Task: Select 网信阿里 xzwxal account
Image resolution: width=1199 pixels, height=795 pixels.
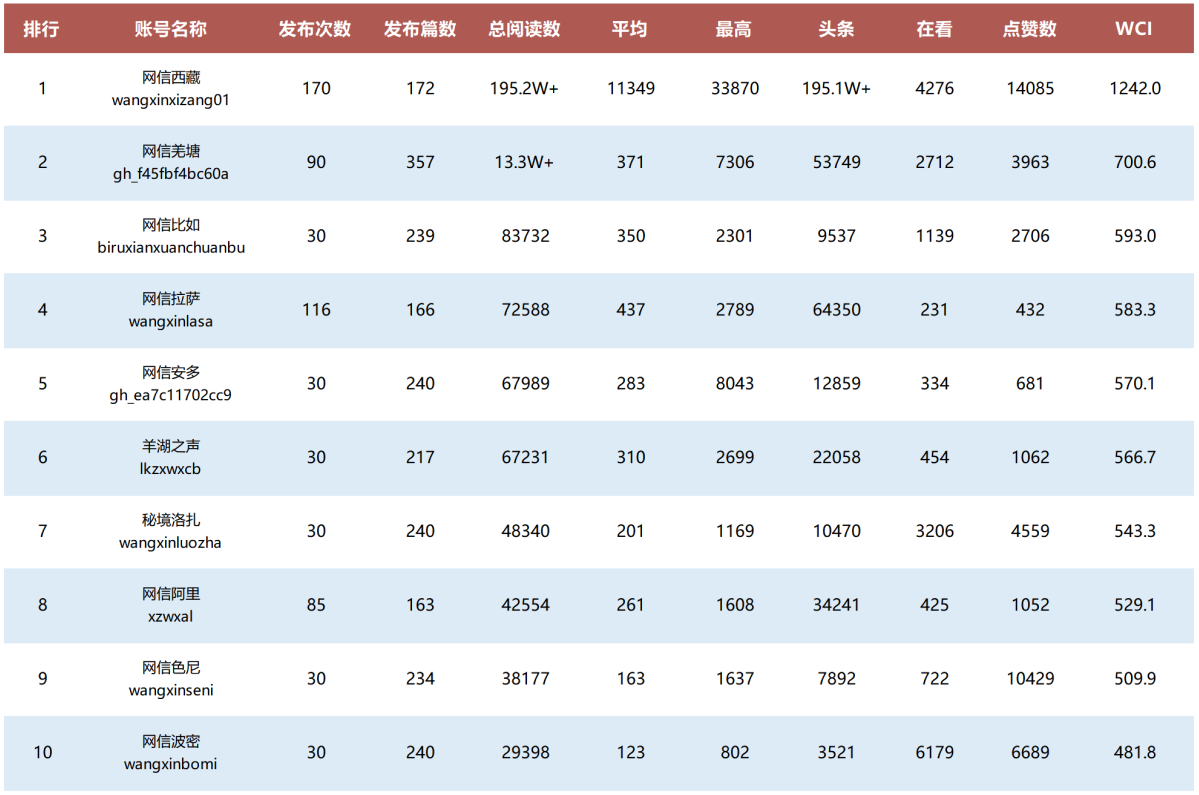Action: coord(171,605)
